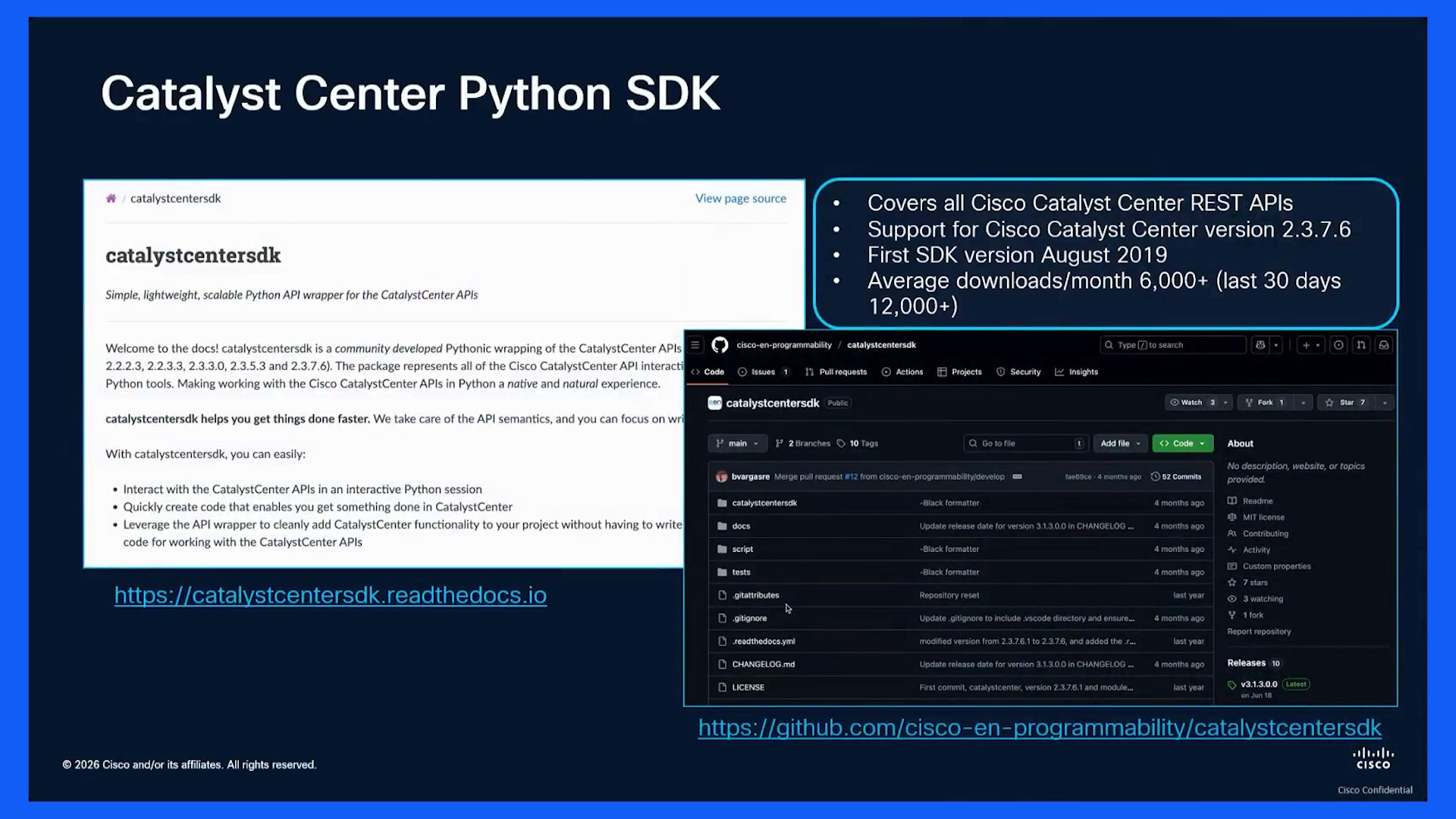Open the issues icon in header
Screen dimensions: 1456x819
(x=1339, y=345)
